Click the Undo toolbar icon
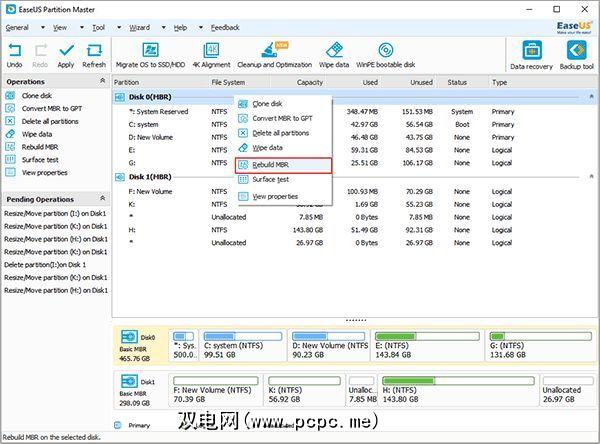600x444 pixels. (x=14, y=54)
